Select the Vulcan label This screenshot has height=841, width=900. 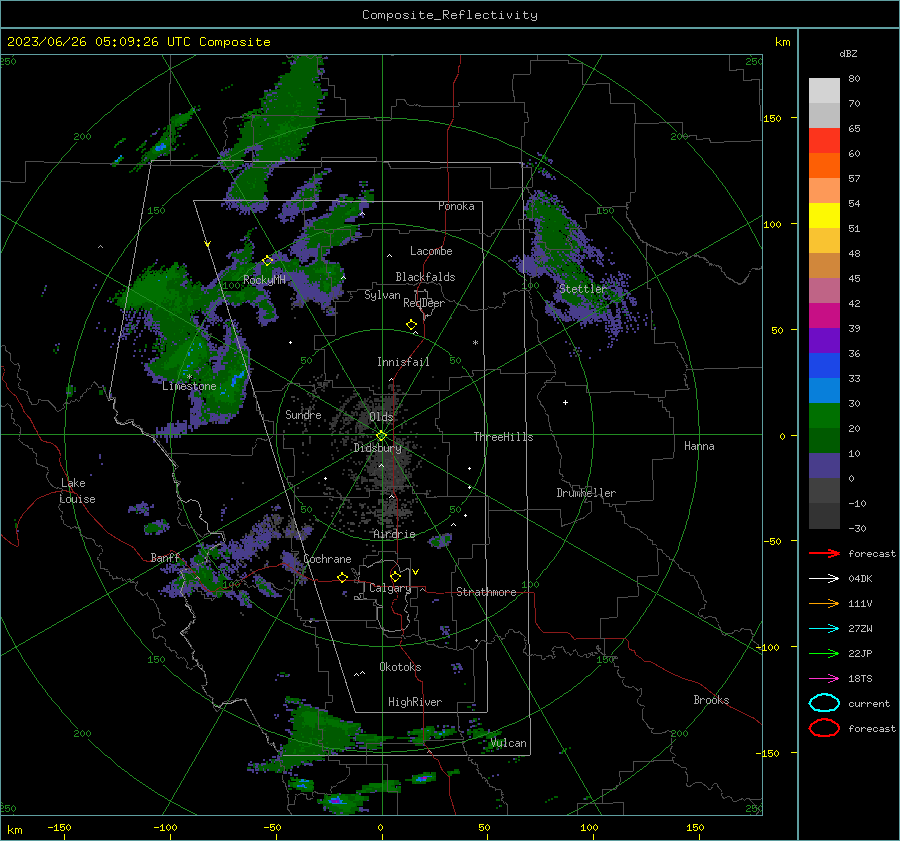(x=508, y=743)
